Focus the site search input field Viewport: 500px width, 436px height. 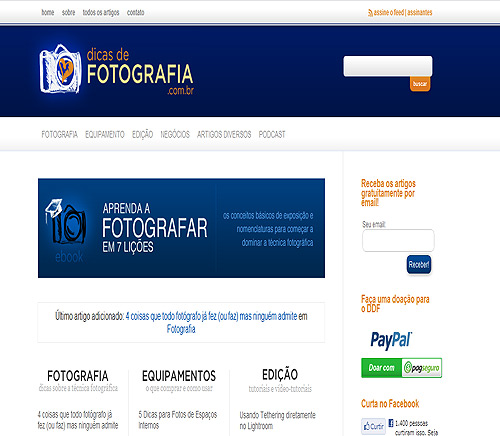(388, 66)
